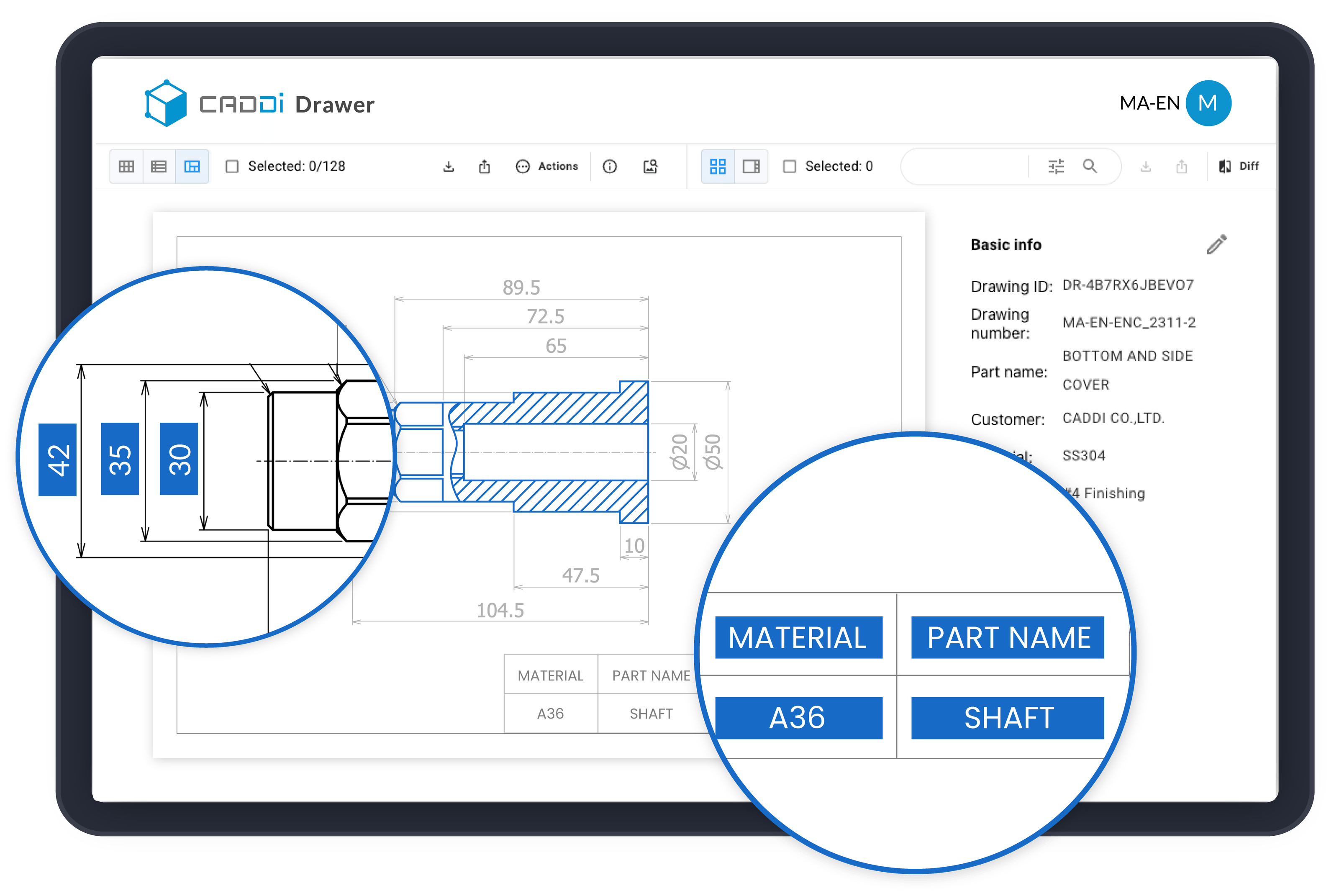Switch to grid table view

click(x=126, y=166)
